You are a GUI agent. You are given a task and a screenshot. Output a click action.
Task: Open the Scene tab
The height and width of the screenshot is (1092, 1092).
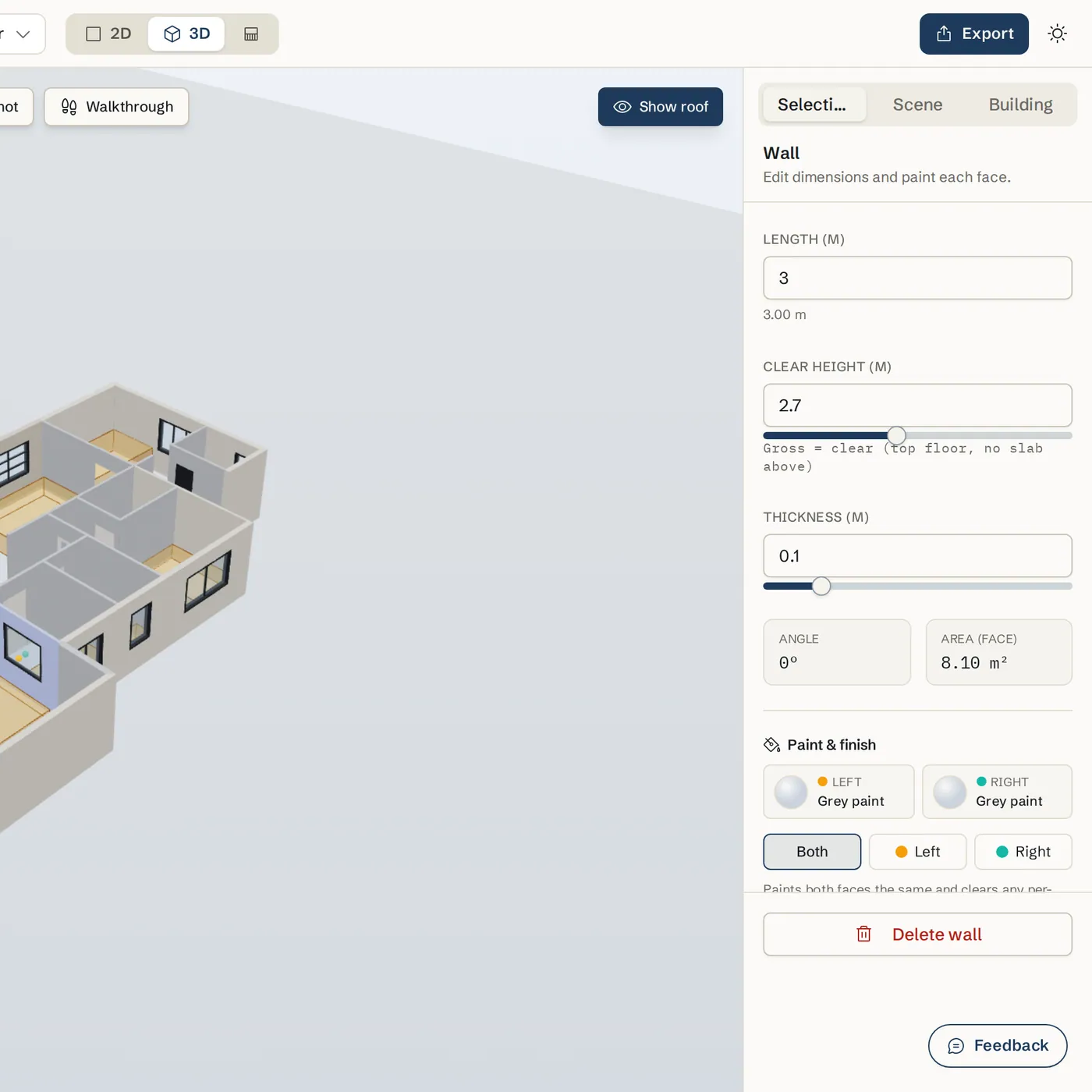(x=917, y=105)
